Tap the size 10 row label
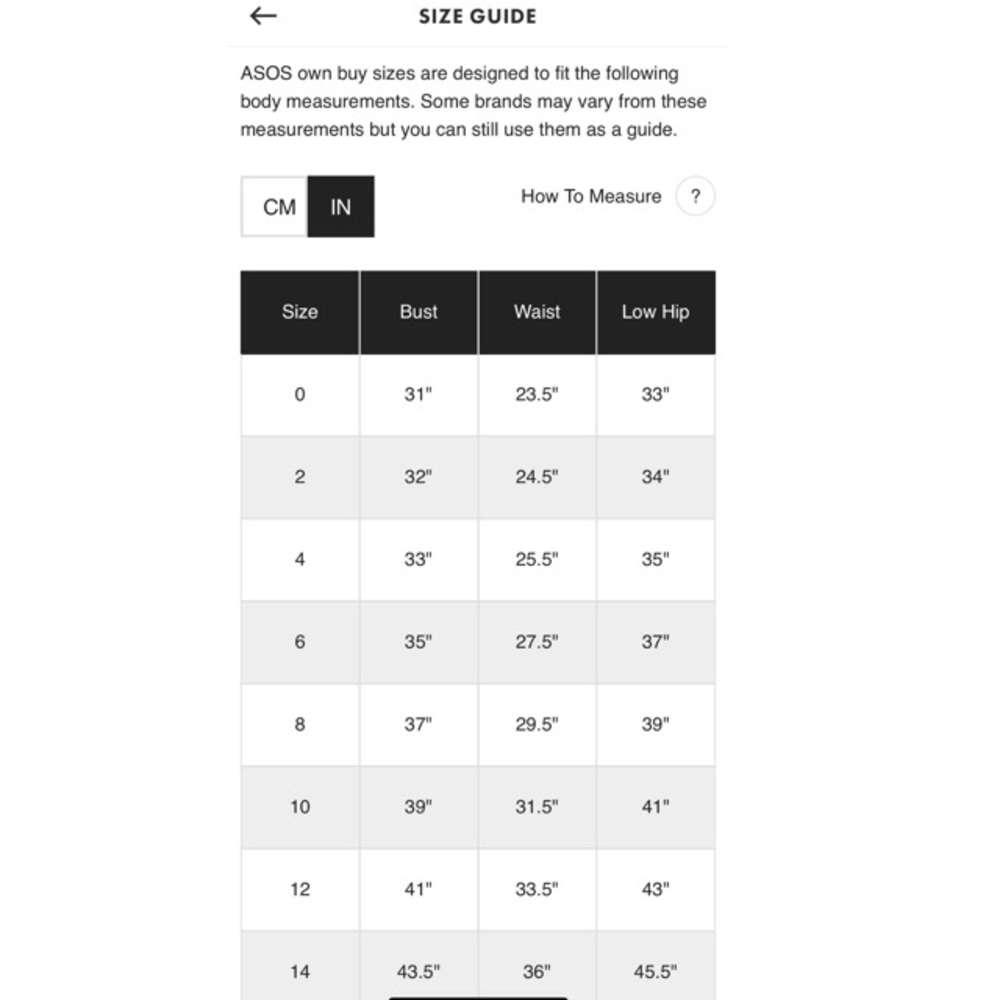 299,806
